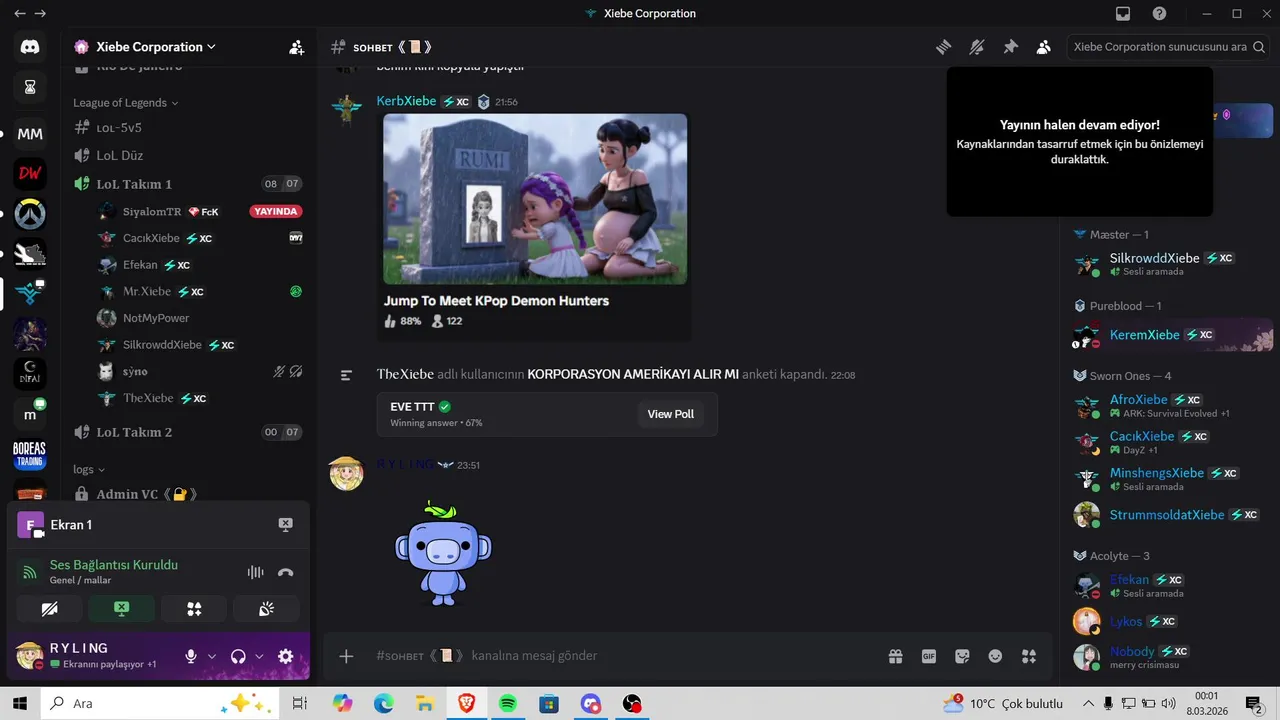1280x720 pixels.
Task: Invite members to Xiebe Corporation server
Action: (296, 47)
